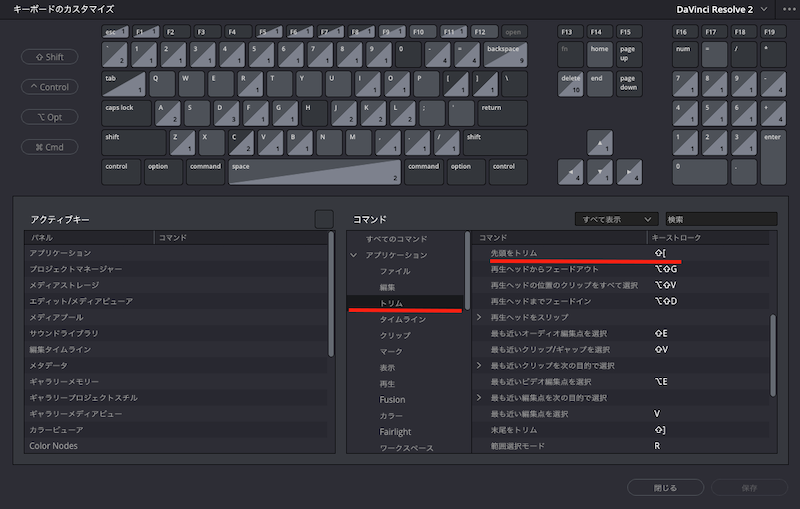800x509 pixels.
Task: Expand 最も近いクリップを次の目的で選択 row
Action: [x=479, y=365]
